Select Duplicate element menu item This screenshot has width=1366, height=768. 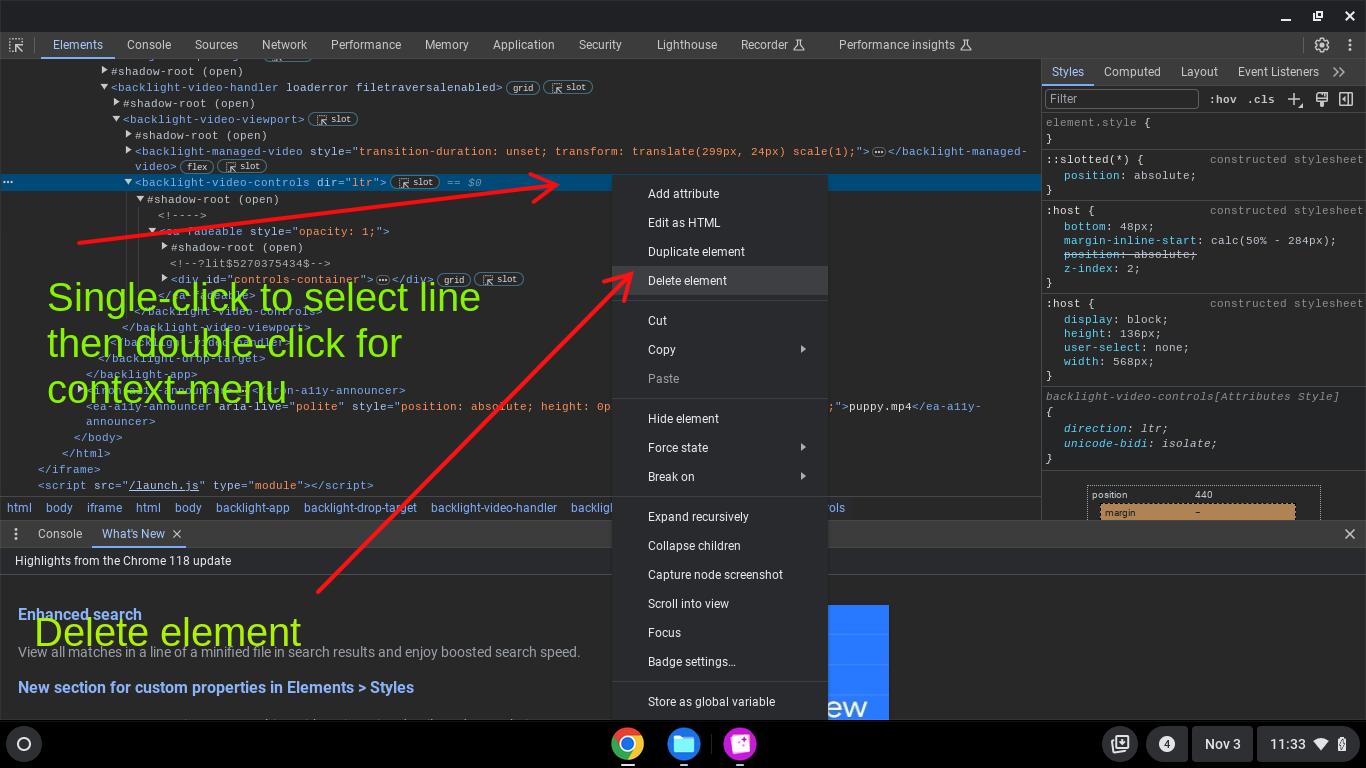click(x=720, y=252)
